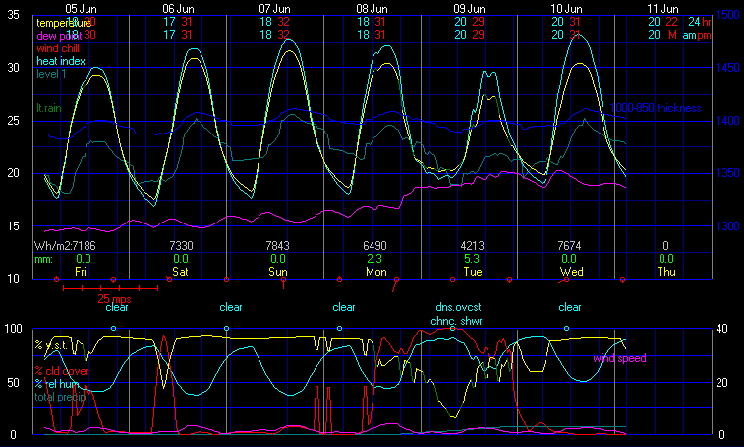This screenshot has width=744, height=447.
Task: Click the "1500" thickness axis value
Action: 728,15
